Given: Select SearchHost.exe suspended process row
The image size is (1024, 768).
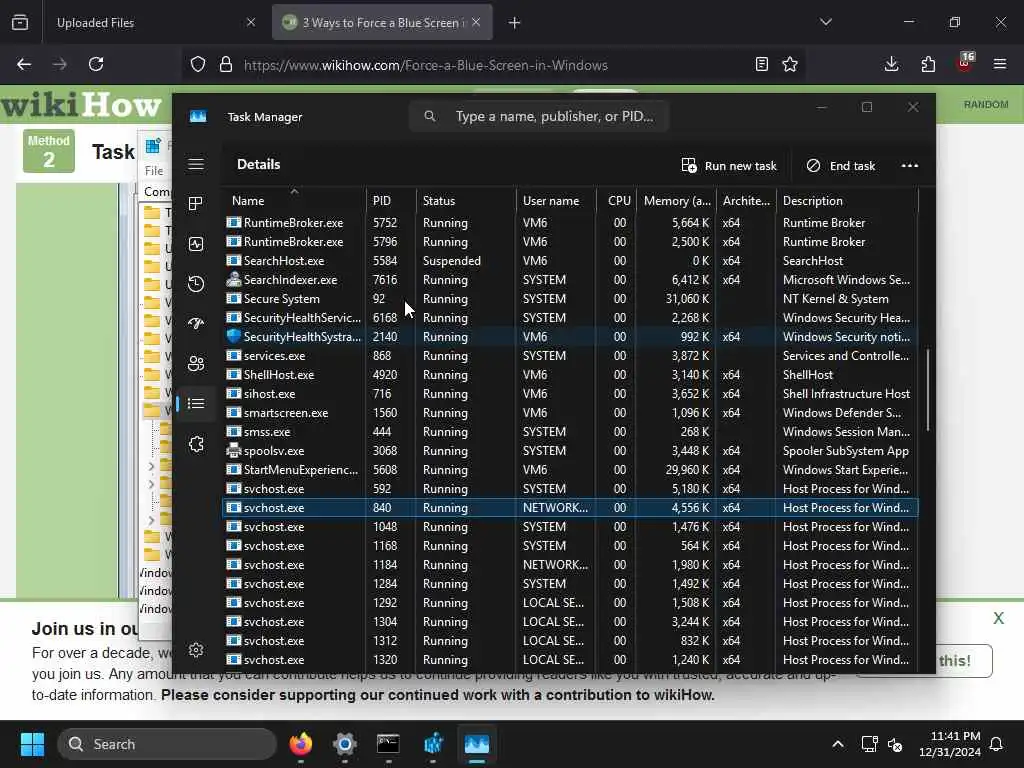Looking at the screenshot, I should tap(570, 261).
